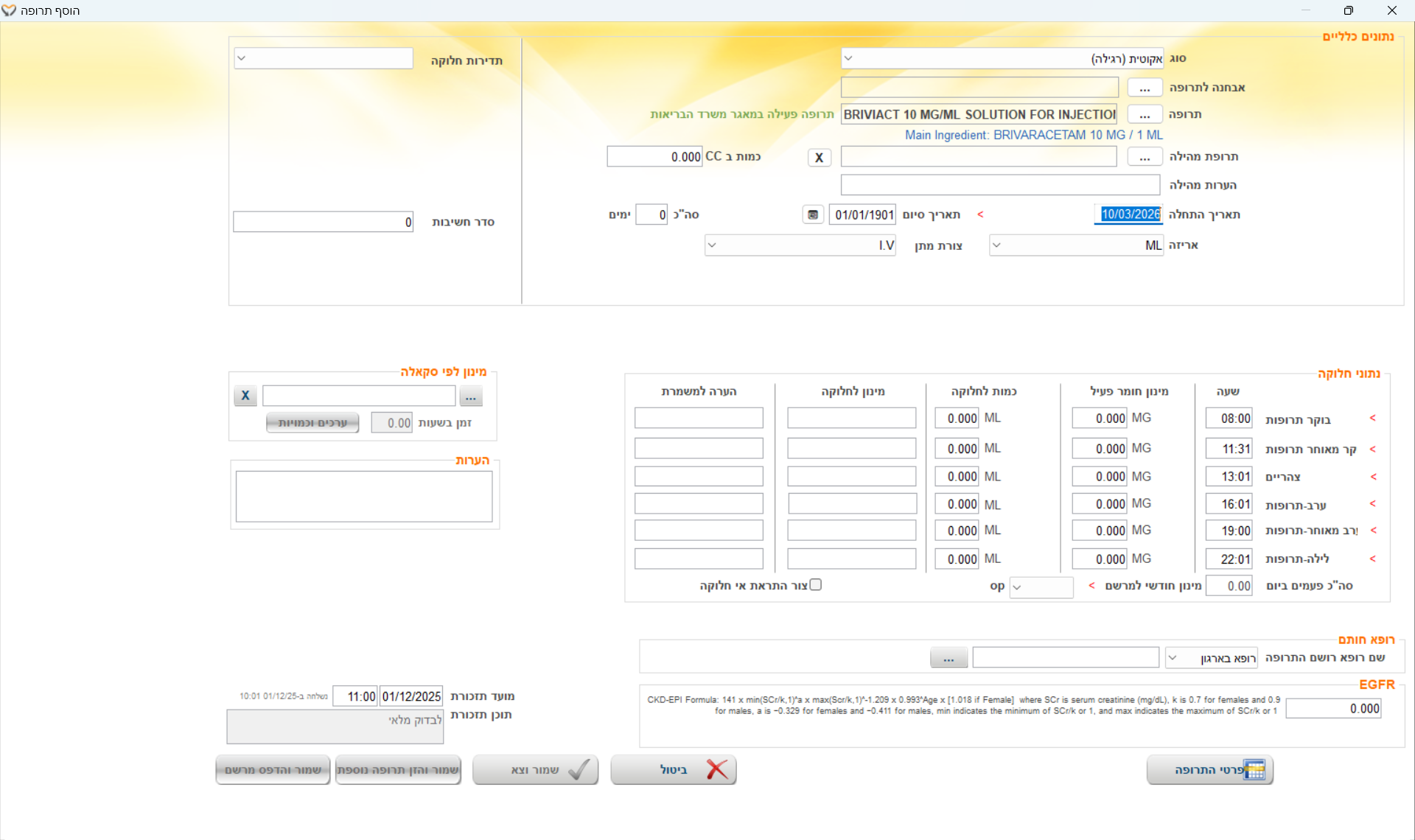Open drug browse ellipsis next to BRIVIACT field
Screen dimensions: 1415x840
click(1144, 115)
